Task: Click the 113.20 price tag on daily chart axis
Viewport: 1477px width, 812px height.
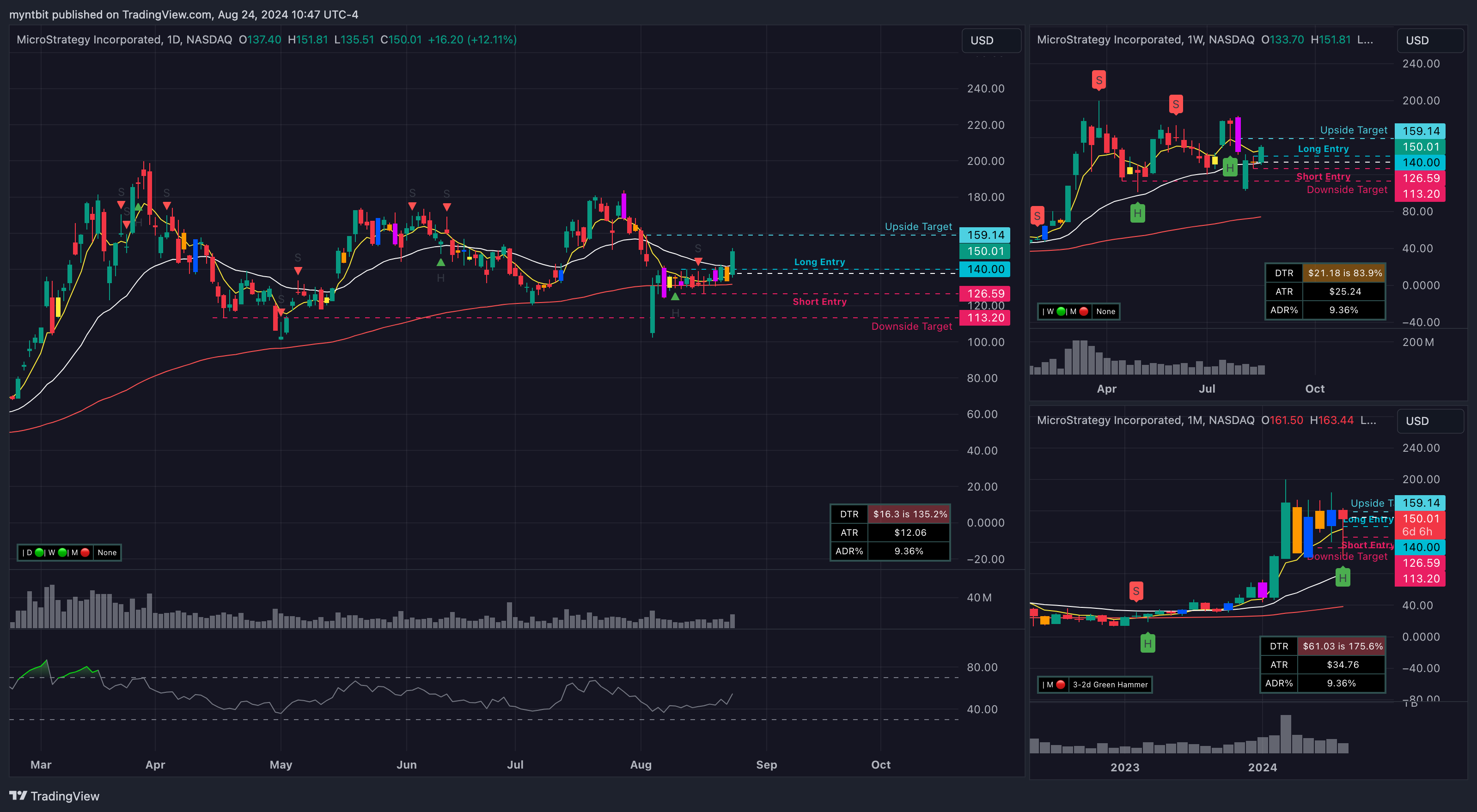Action: point(984,317)
